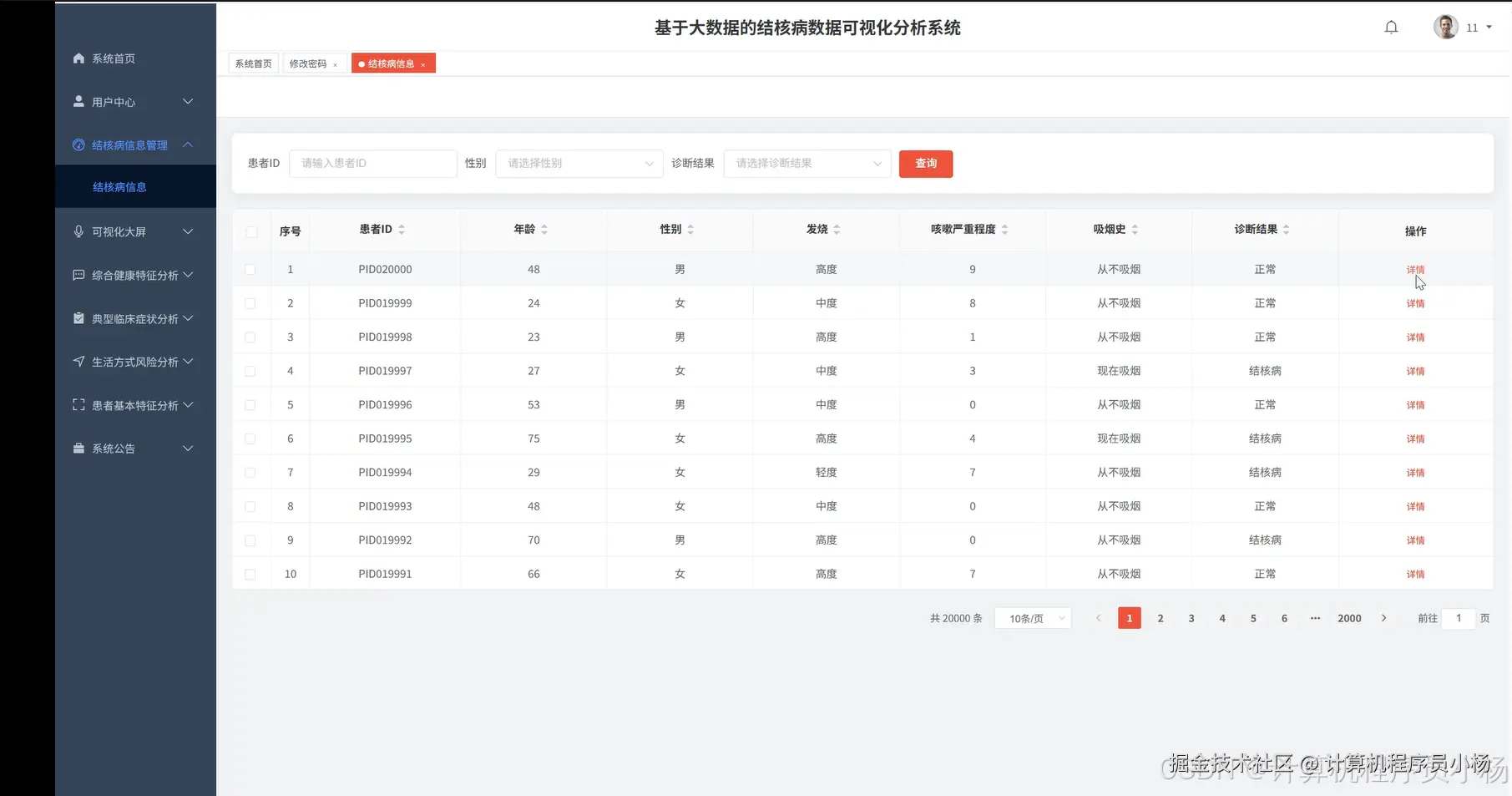This screenshot has width=1512, height=796.
Task: Click the home icon beside 系统首页
Action: coord(78,58)
